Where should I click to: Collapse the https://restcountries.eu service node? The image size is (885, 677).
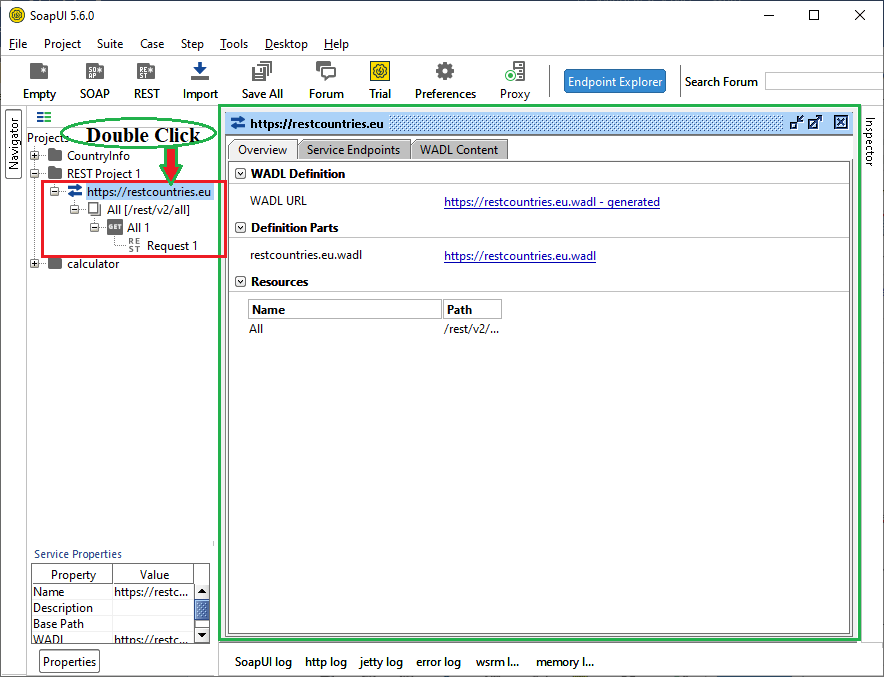click(55, 191)
